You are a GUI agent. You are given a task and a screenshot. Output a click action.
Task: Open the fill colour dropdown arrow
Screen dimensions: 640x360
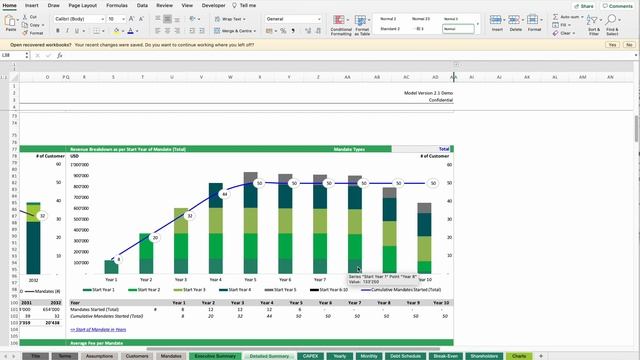(x=123, y=31)
